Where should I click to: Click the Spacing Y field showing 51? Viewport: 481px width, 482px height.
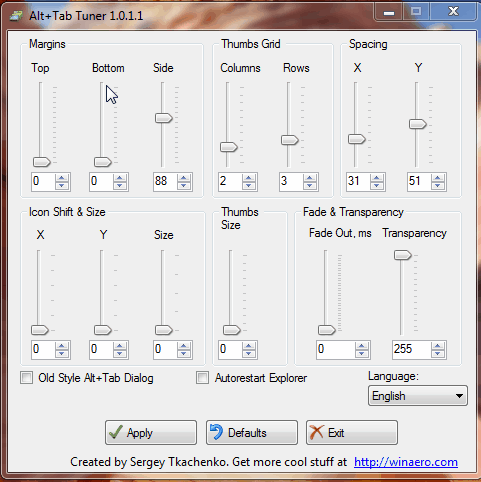point(419,182)
